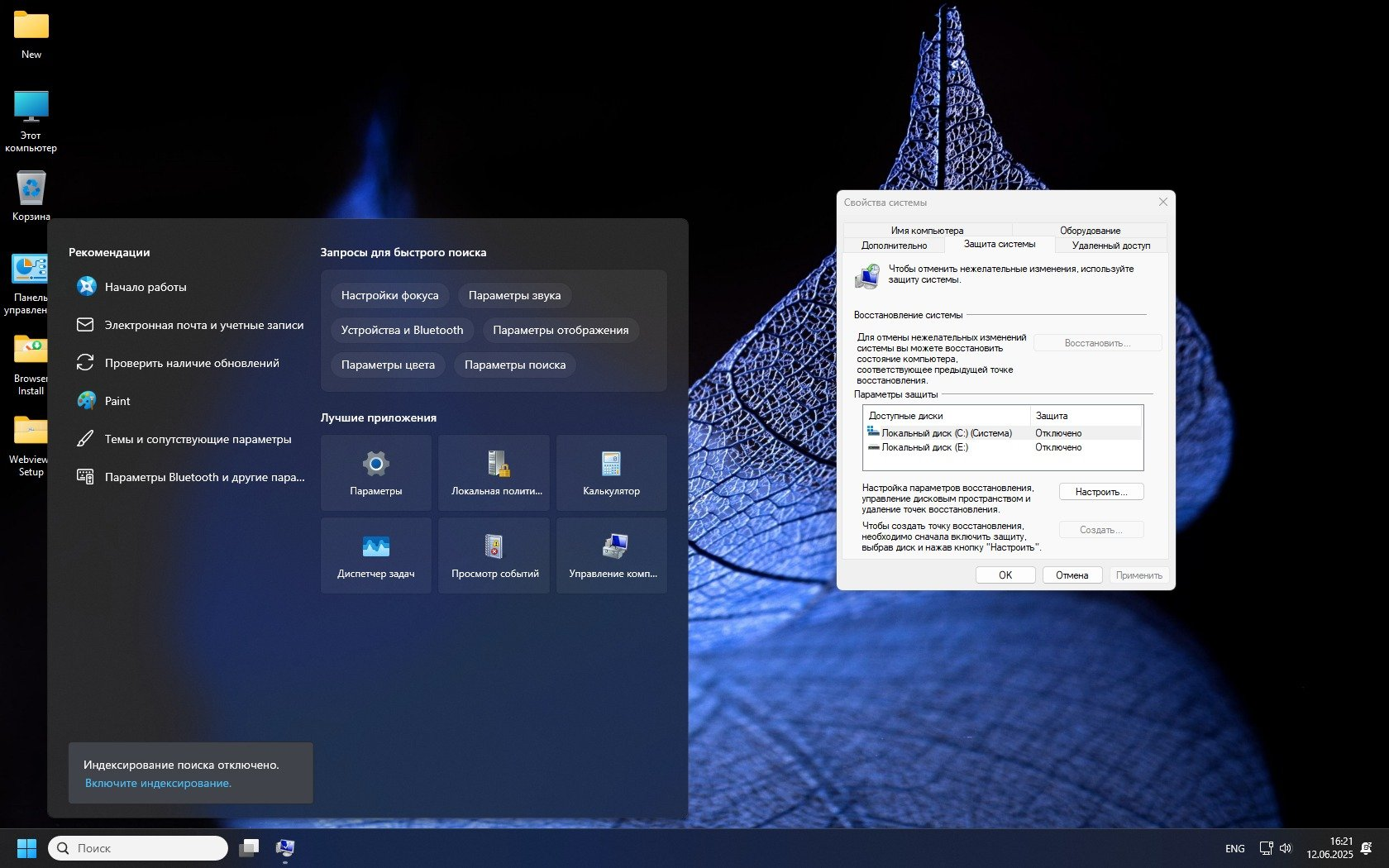The height and width of the screenshot is (868, 1389).
Task: Open Параметры from best apps
Action: pos(376,473)
